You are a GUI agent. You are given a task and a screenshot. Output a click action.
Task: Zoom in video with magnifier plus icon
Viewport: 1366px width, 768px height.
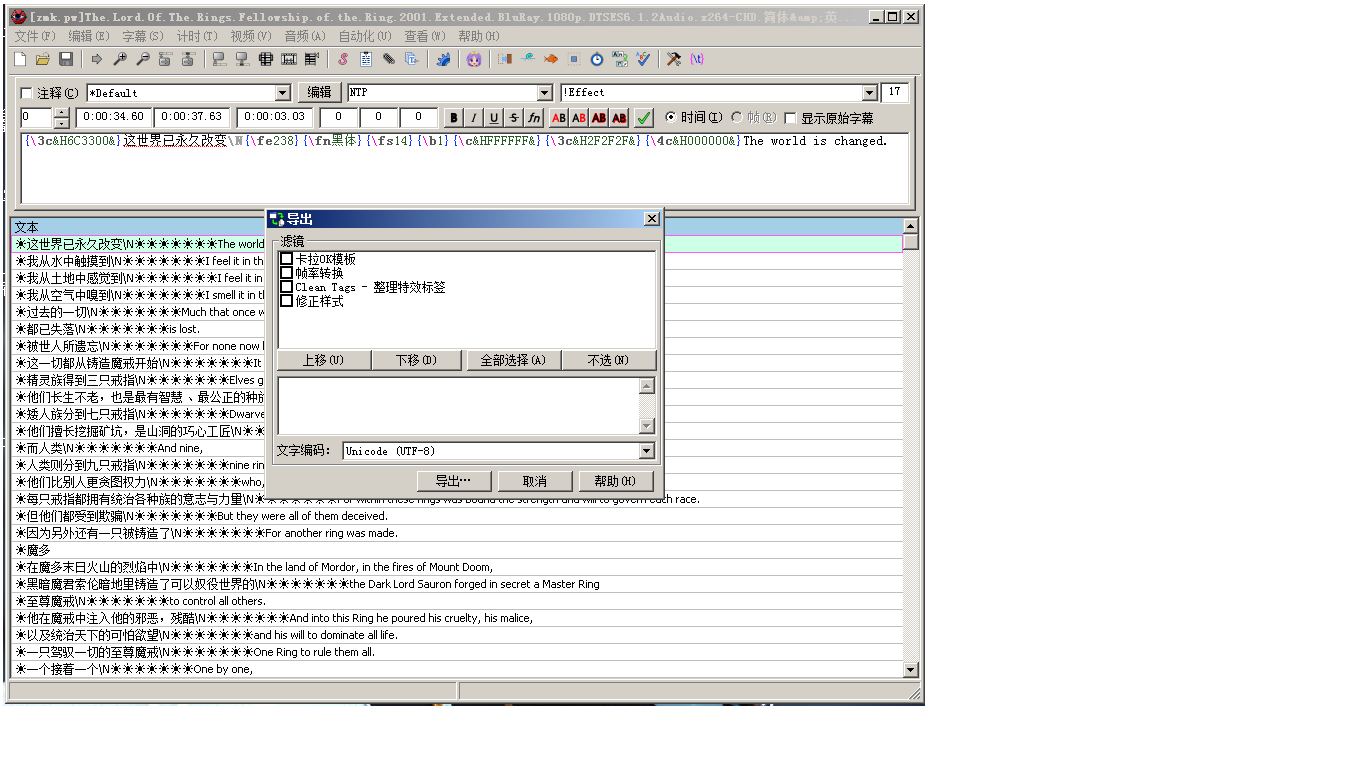click(x=120, y=60)
